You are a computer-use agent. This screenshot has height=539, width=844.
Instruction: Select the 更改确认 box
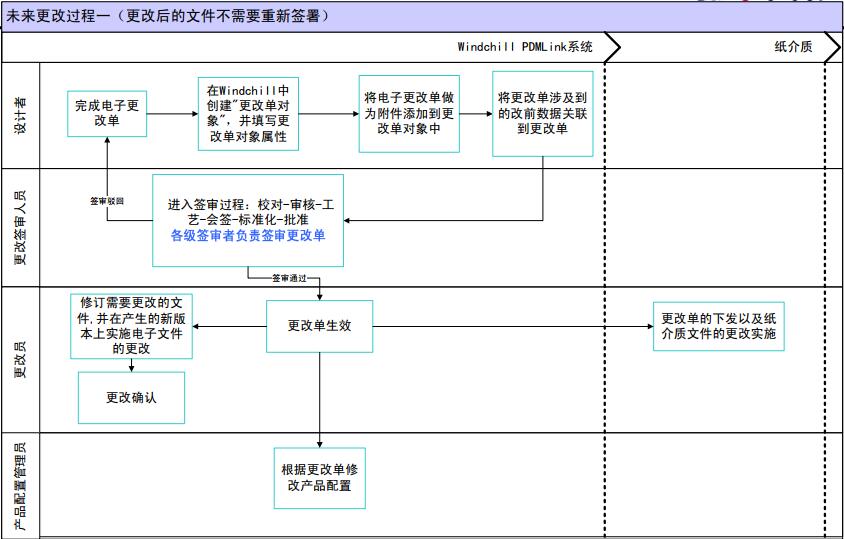point(131,397)
